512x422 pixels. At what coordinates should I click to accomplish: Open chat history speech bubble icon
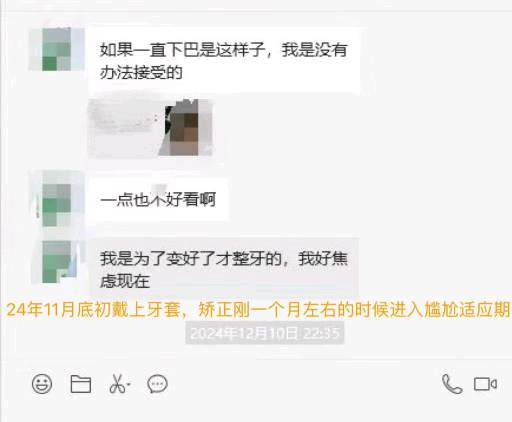157,384
